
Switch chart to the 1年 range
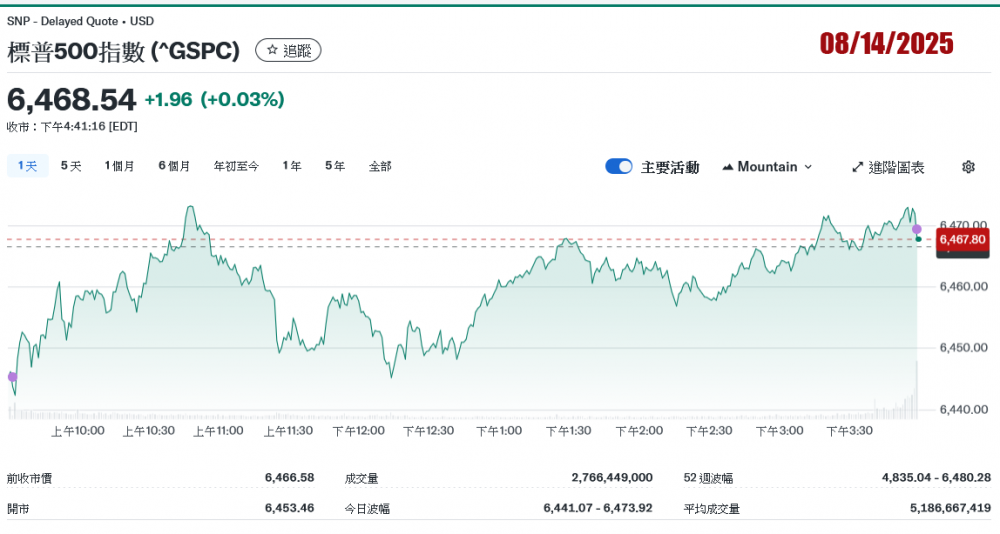click(291, 166)
